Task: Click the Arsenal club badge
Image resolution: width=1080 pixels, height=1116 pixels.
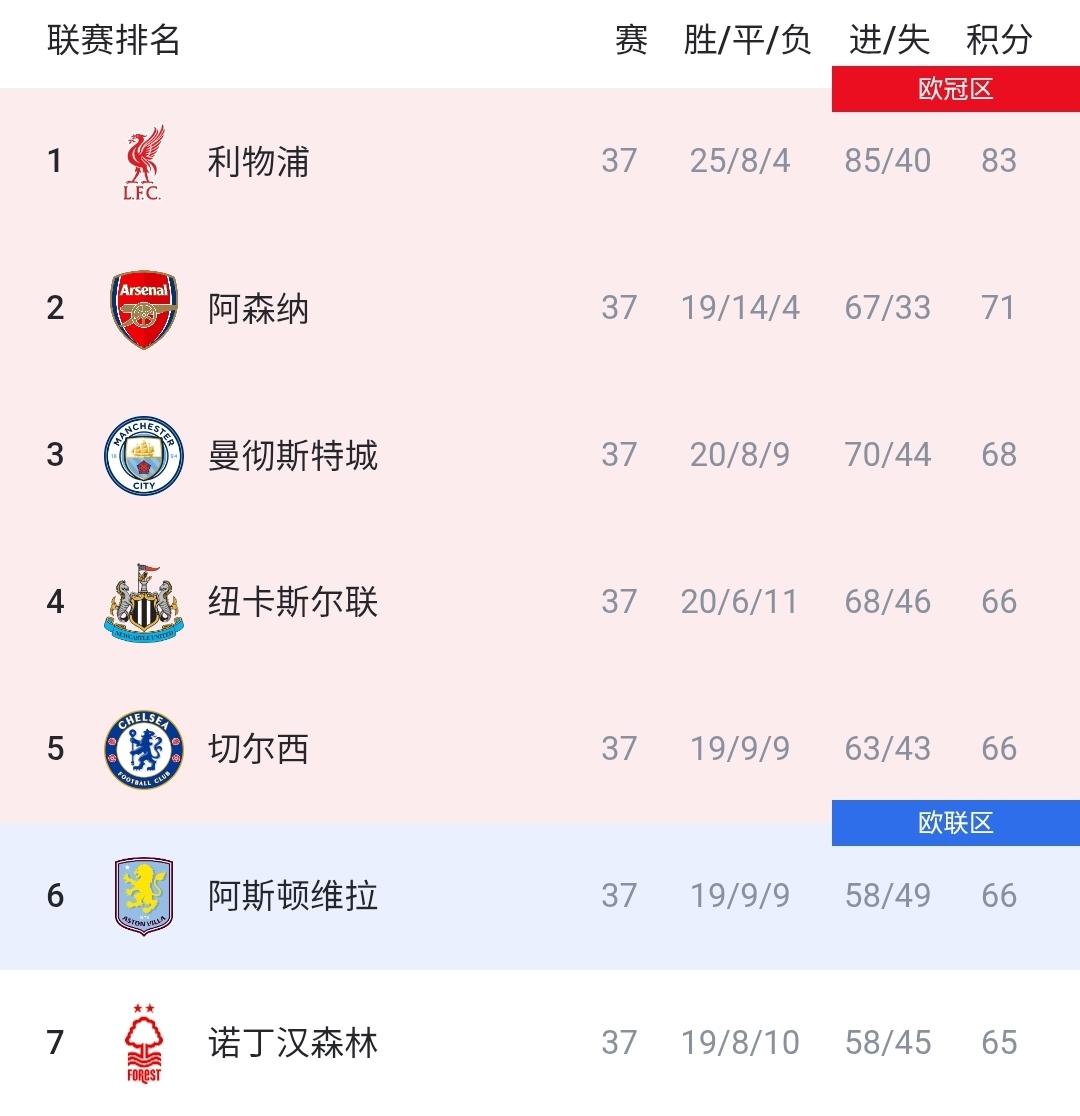Action: pyautogui.click(x=144, y=309)
